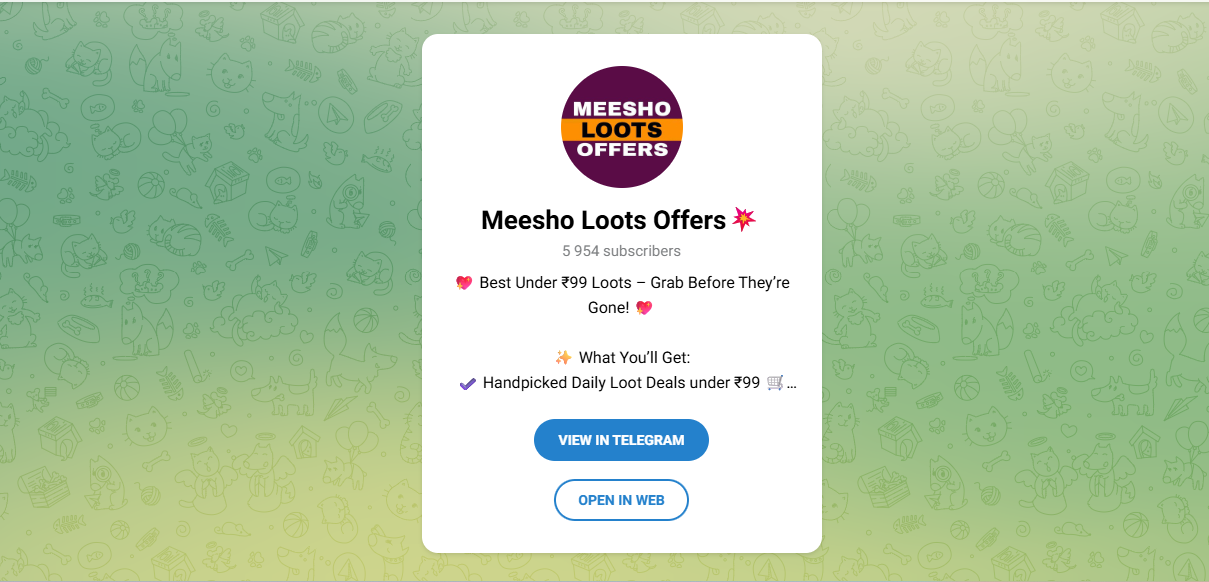This screenshot has height=582, width=1209.
Task: Click the orange LOOTS band in the logo
Action: tap(621, 130)
